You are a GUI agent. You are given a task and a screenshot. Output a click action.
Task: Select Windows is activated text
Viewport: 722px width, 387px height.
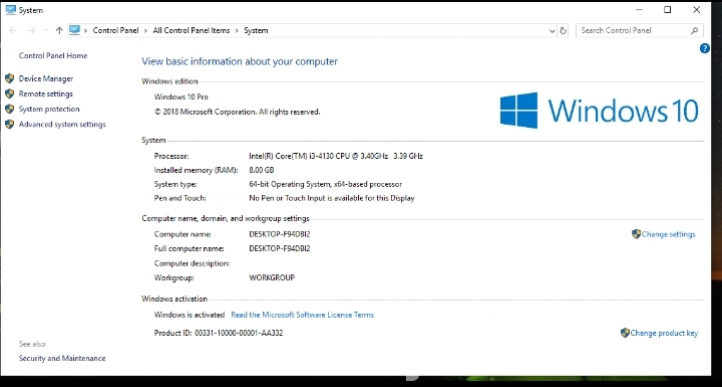(189, 315)
